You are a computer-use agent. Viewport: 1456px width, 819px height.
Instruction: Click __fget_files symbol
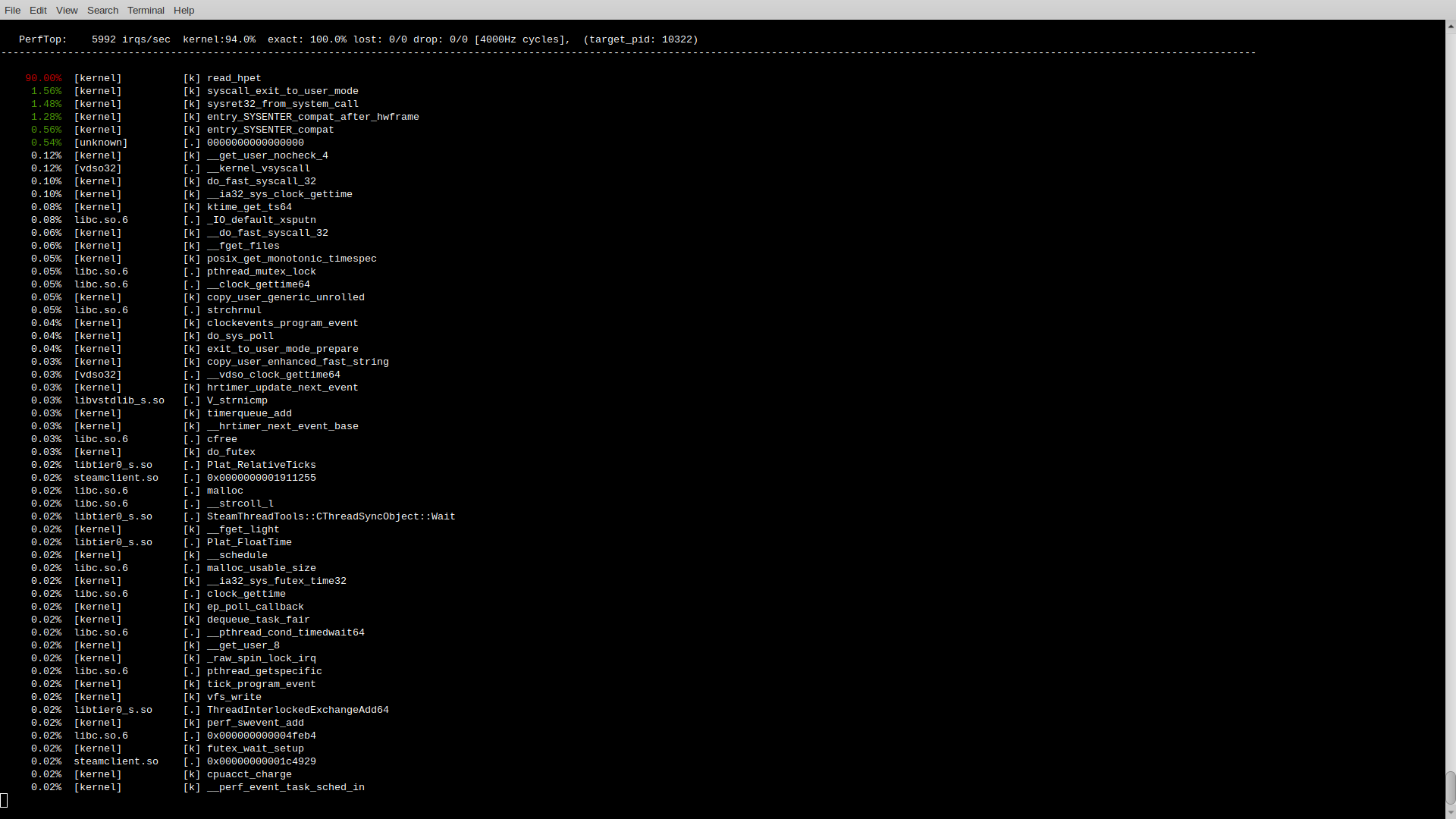point(243,246)
